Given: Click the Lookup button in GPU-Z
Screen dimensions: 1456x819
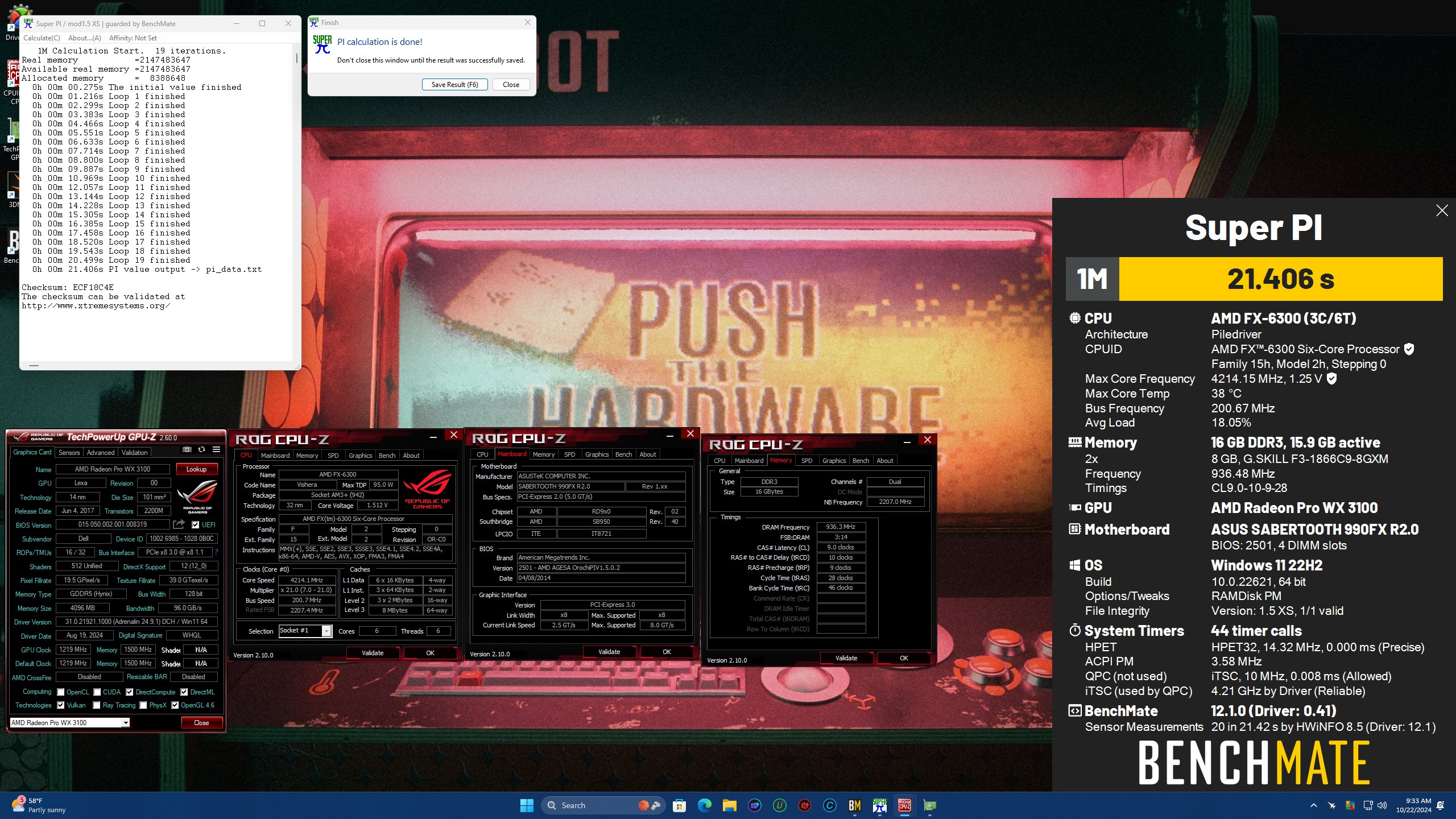Looking at the screenshot, I should [x=196, y=469].
